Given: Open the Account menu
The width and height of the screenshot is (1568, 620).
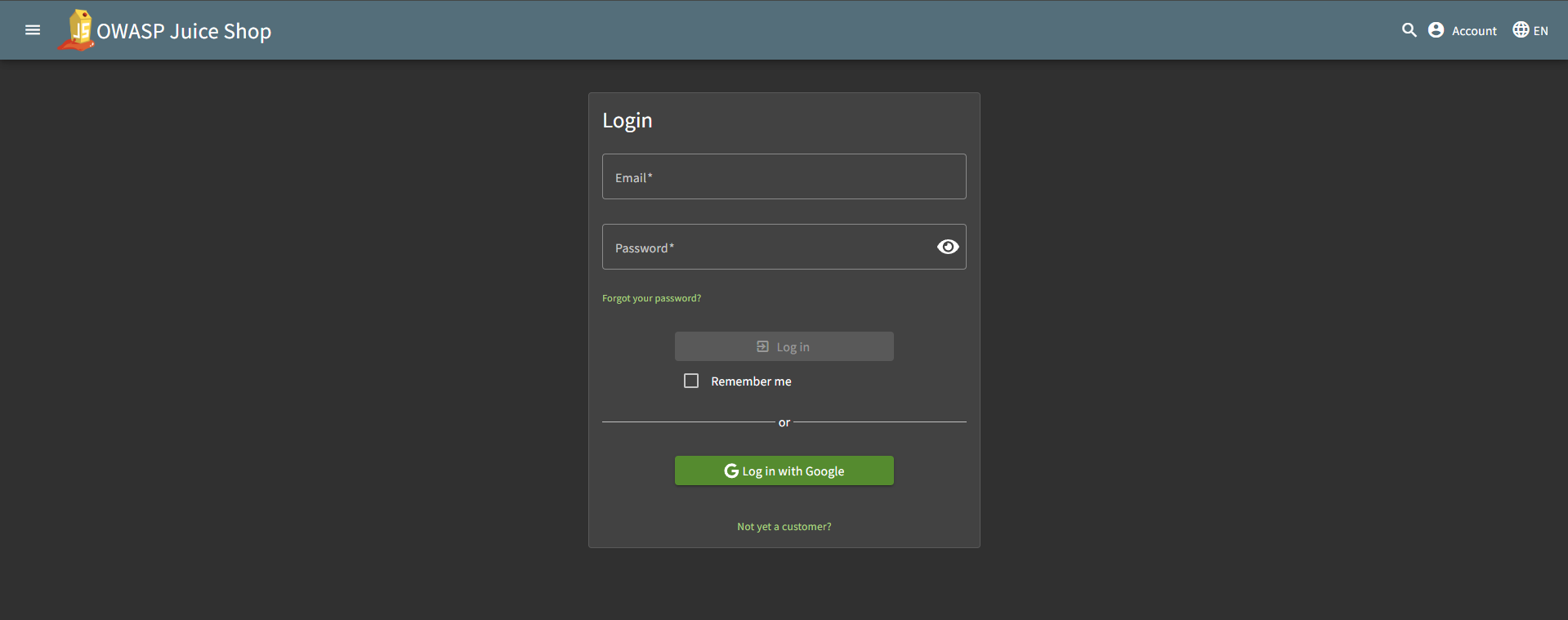Looking at the screenshot, I should click(1463, 30).
